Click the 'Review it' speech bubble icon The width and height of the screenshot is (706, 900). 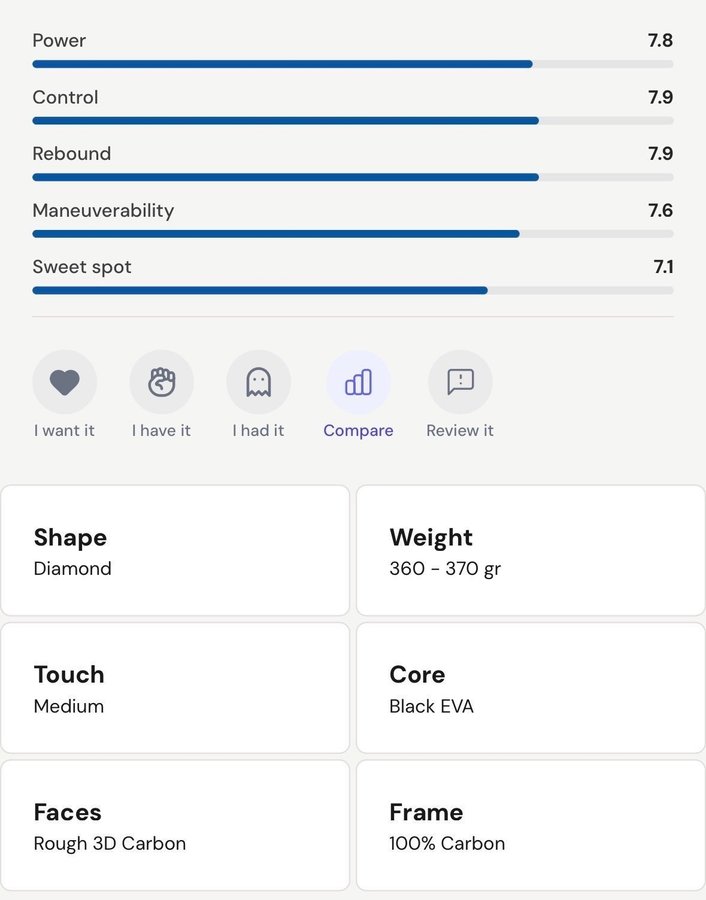(x=460, y=382)
